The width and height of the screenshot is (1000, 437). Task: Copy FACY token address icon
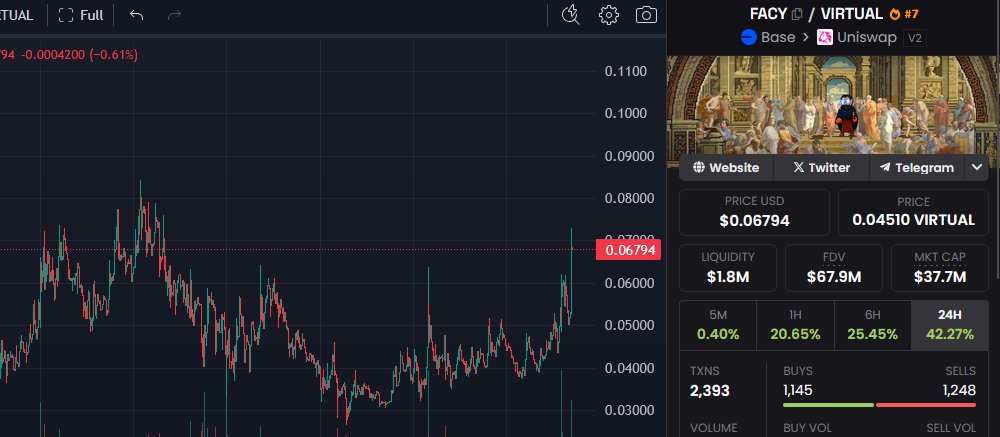click(x=797, y=14)
